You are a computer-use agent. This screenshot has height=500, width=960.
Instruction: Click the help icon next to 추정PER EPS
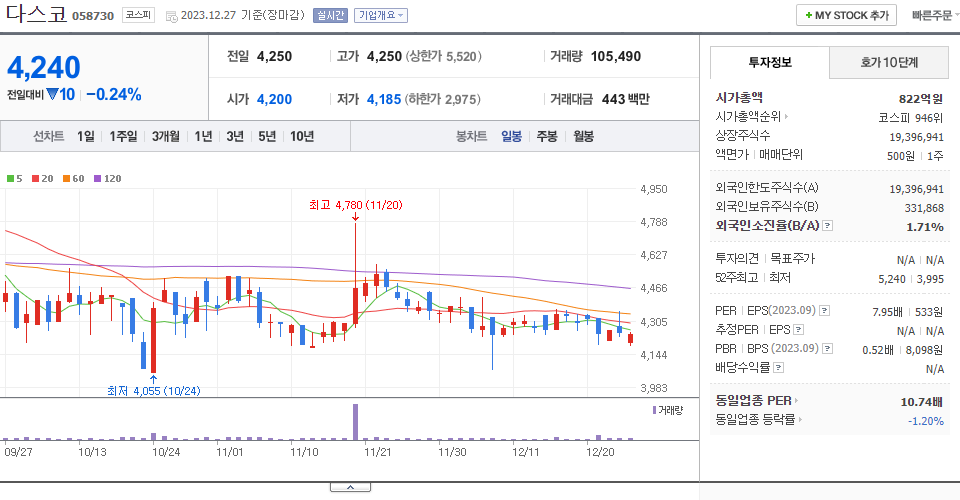[x=798, y=330]
